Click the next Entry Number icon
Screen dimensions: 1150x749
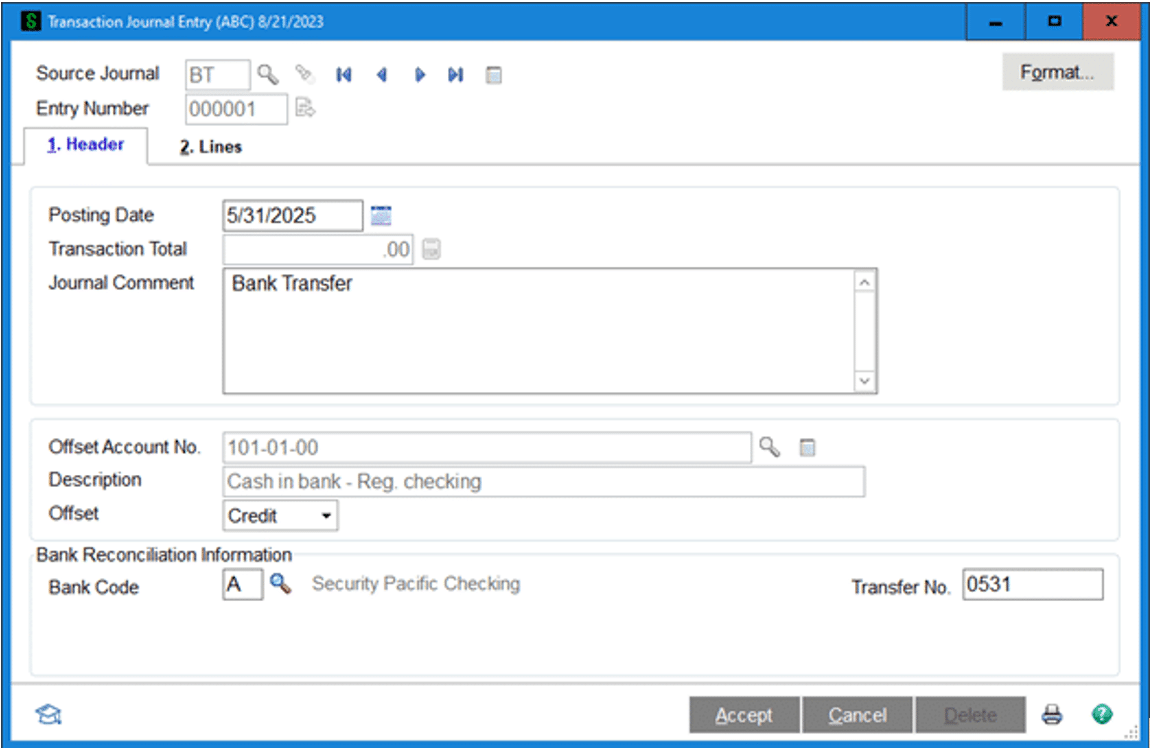pos(305,109)
